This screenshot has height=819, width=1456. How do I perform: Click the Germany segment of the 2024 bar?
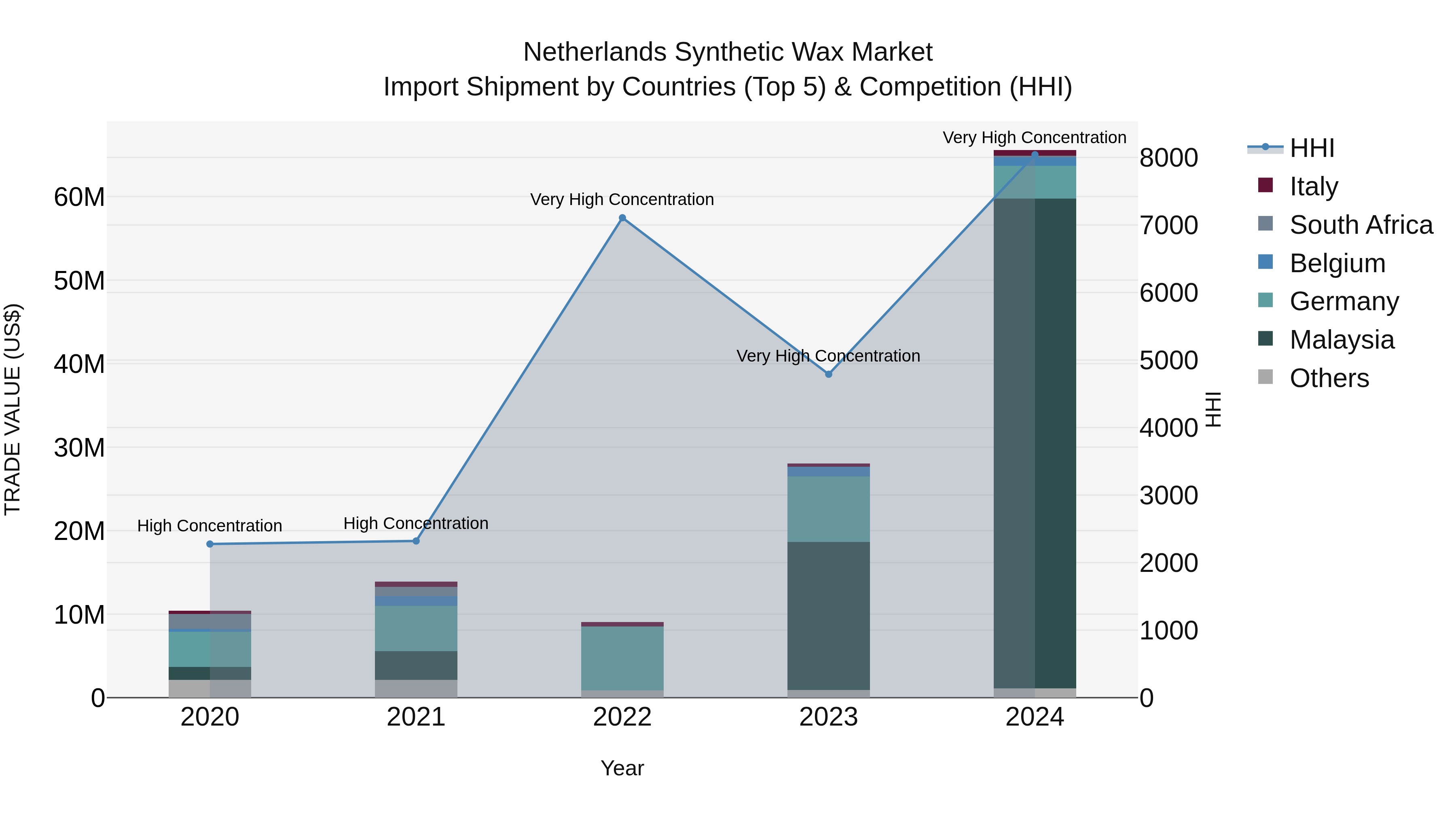coord(1035,182)
